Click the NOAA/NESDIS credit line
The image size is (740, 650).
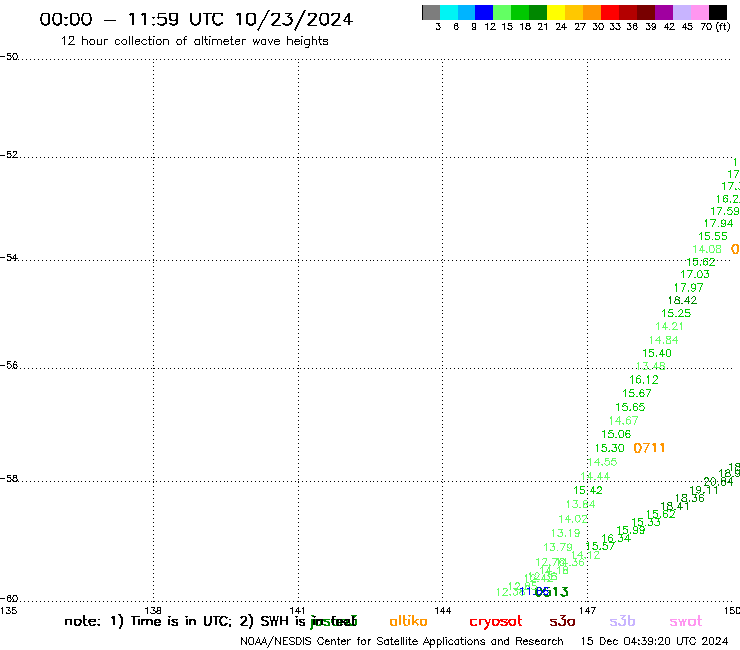pos(402,641)
